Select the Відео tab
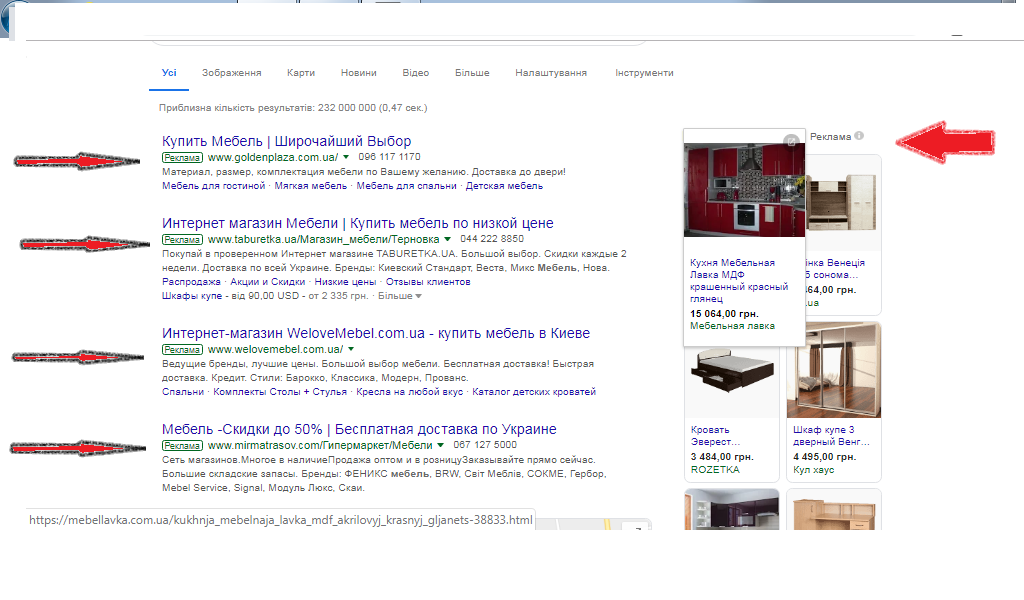This screenshot has width=1024, height=600. (415, 72)
